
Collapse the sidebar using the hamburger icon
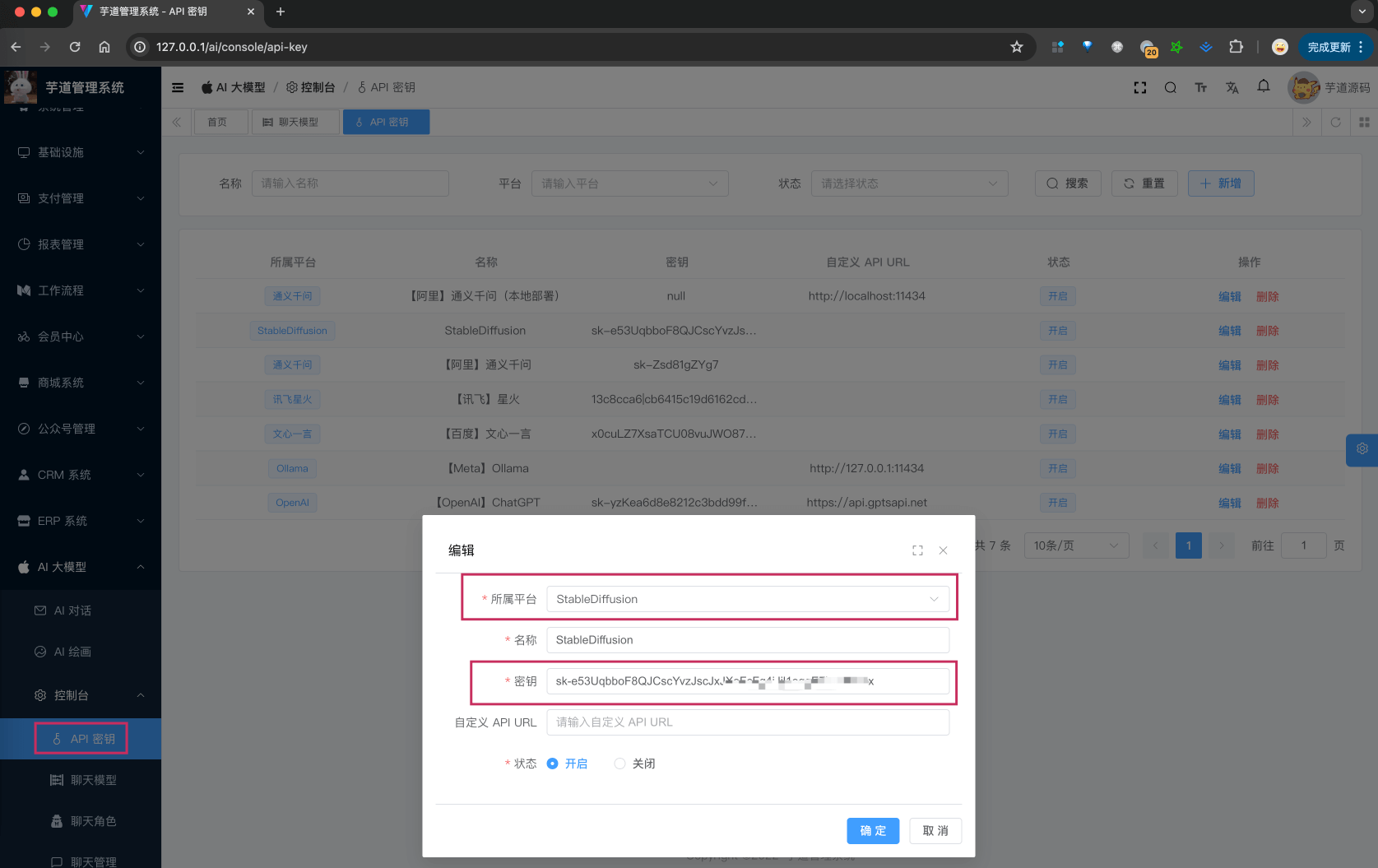click(x=178, y=87)
